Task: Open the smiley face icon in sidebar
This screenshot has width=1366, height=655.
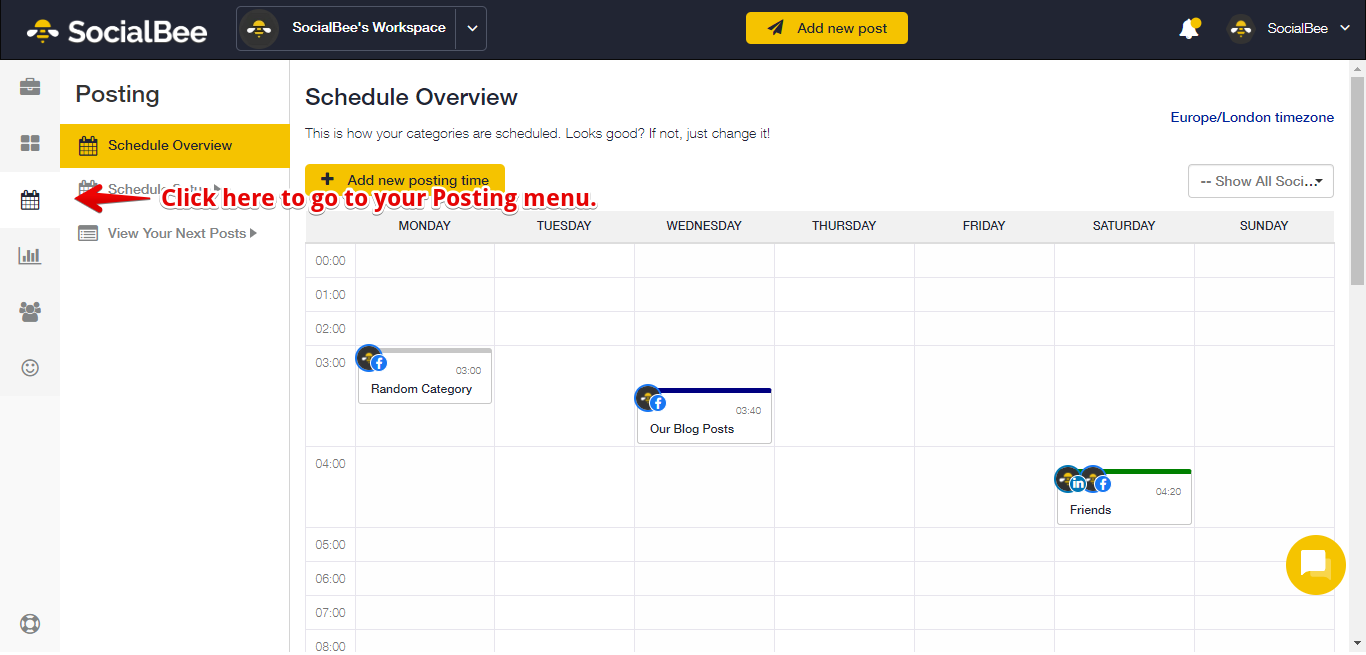Action: click(x=30, y=368)
